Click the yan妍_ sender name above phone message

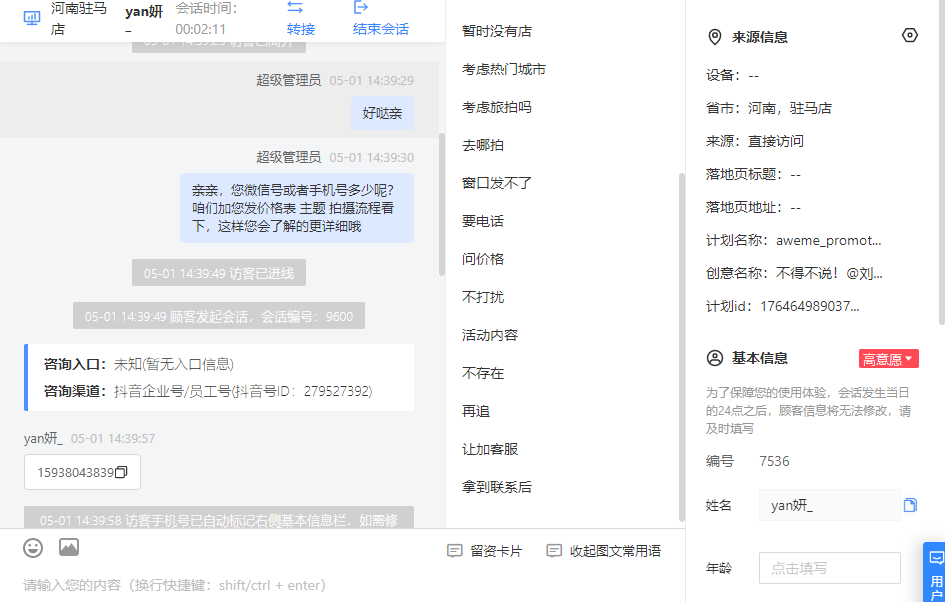43,438
